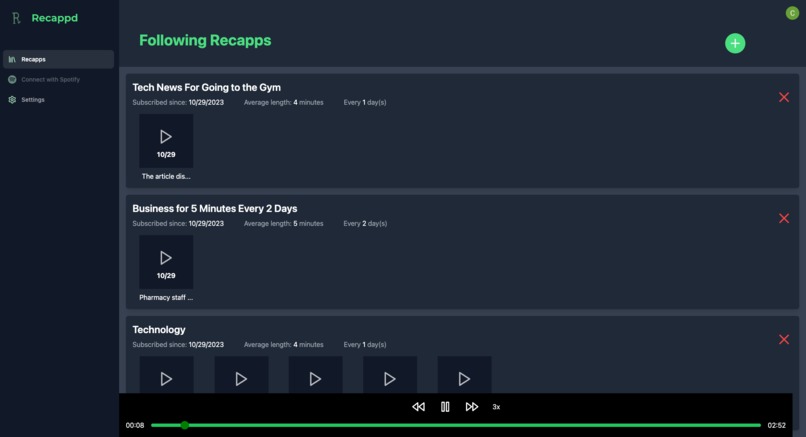Screen dimensions: 806x437
Task: Click the Recapps library icon in sidebar
Action: click(x=12, y=59)
